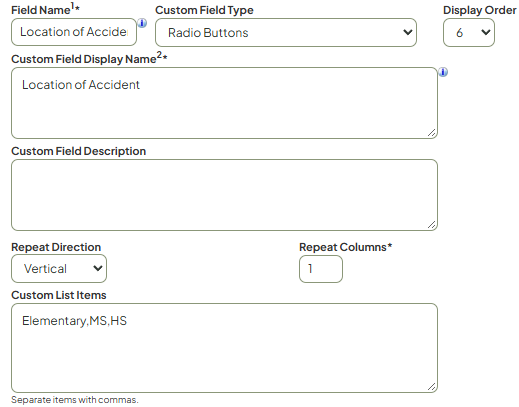
Task: Click into the Custom List Items textarea
Action: click(224, 348)
